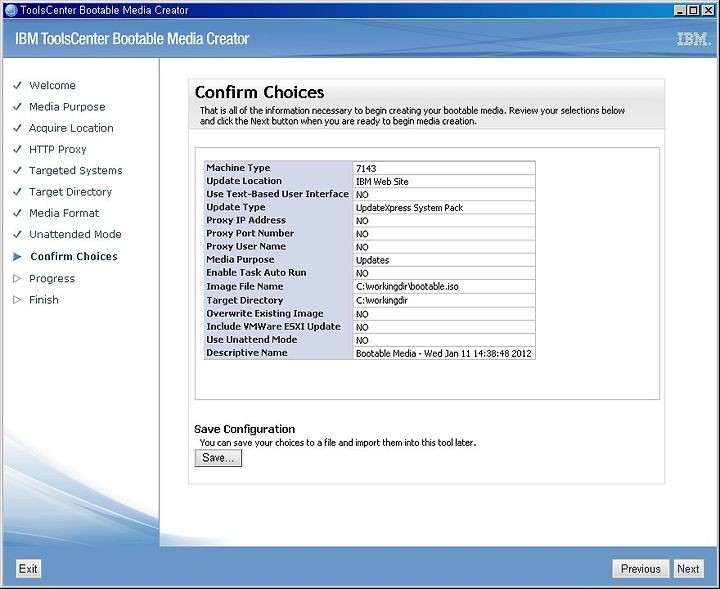Click UpdateXpress System Pack value
The height and width of the screenshot is (589, 720).
(410, 208)
